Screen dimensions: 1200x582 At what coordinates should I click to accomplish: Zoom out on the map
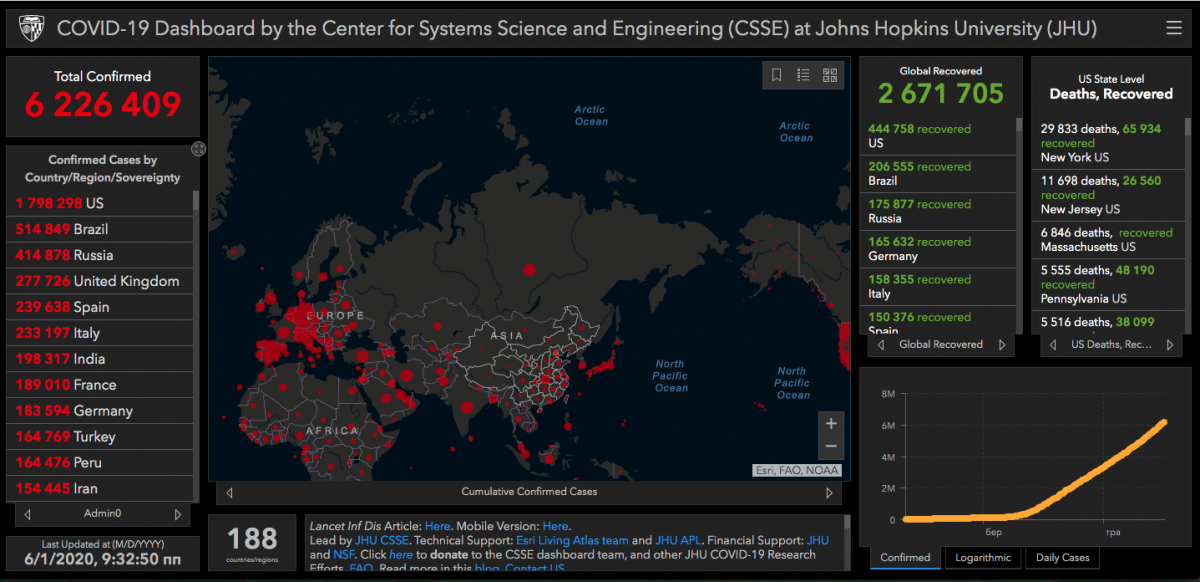click(830, 447)
